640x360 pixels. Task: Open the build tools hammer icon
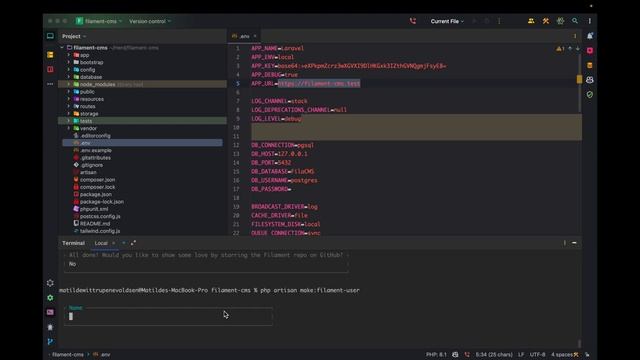click(x=546, y=21)
